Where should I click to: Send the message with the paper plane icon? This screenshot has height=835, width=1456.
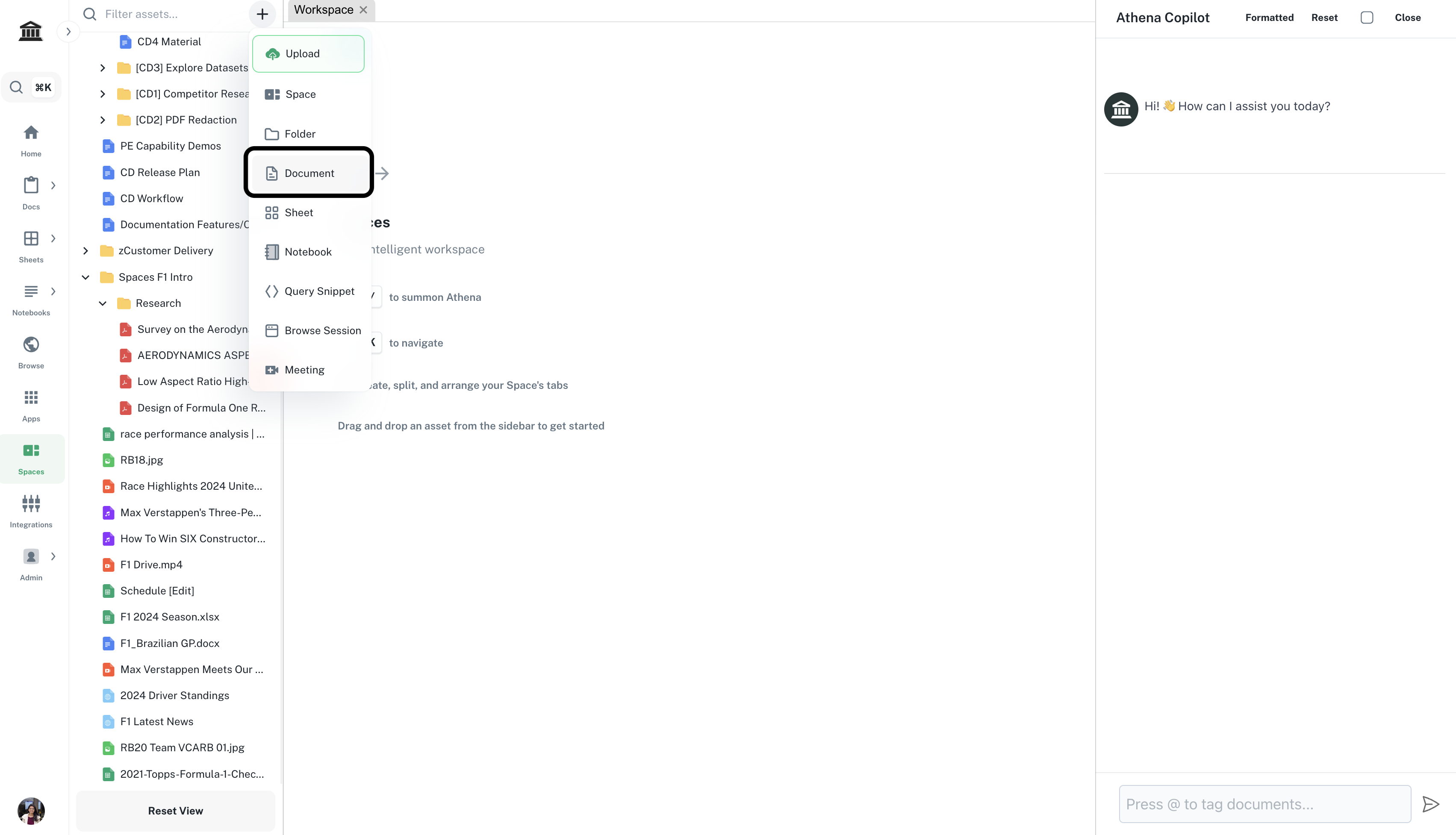tap(1431, 804)
